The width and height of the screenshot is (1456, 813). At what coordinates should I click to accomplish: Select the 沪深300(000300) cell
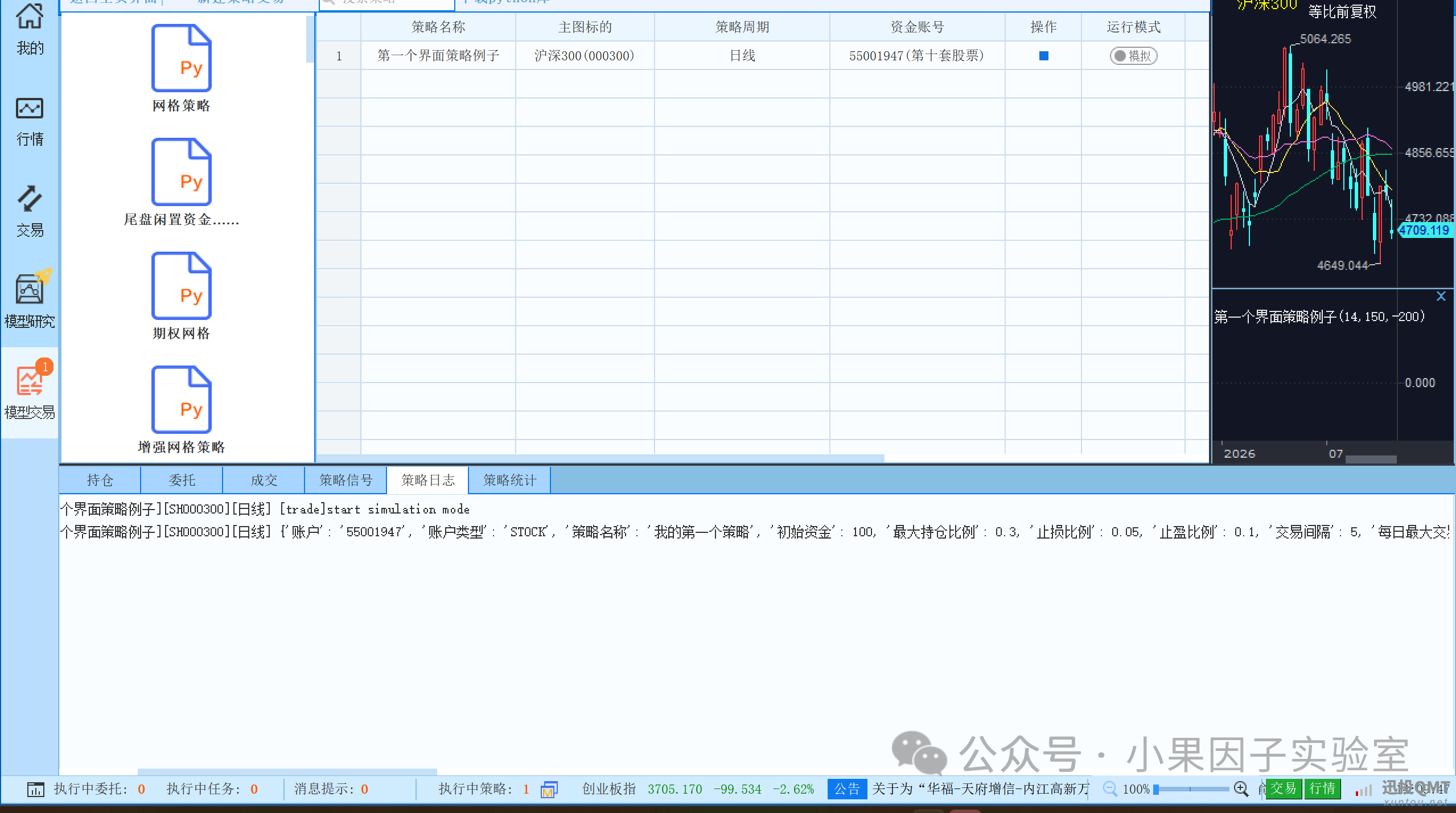[x=585, y=56]
